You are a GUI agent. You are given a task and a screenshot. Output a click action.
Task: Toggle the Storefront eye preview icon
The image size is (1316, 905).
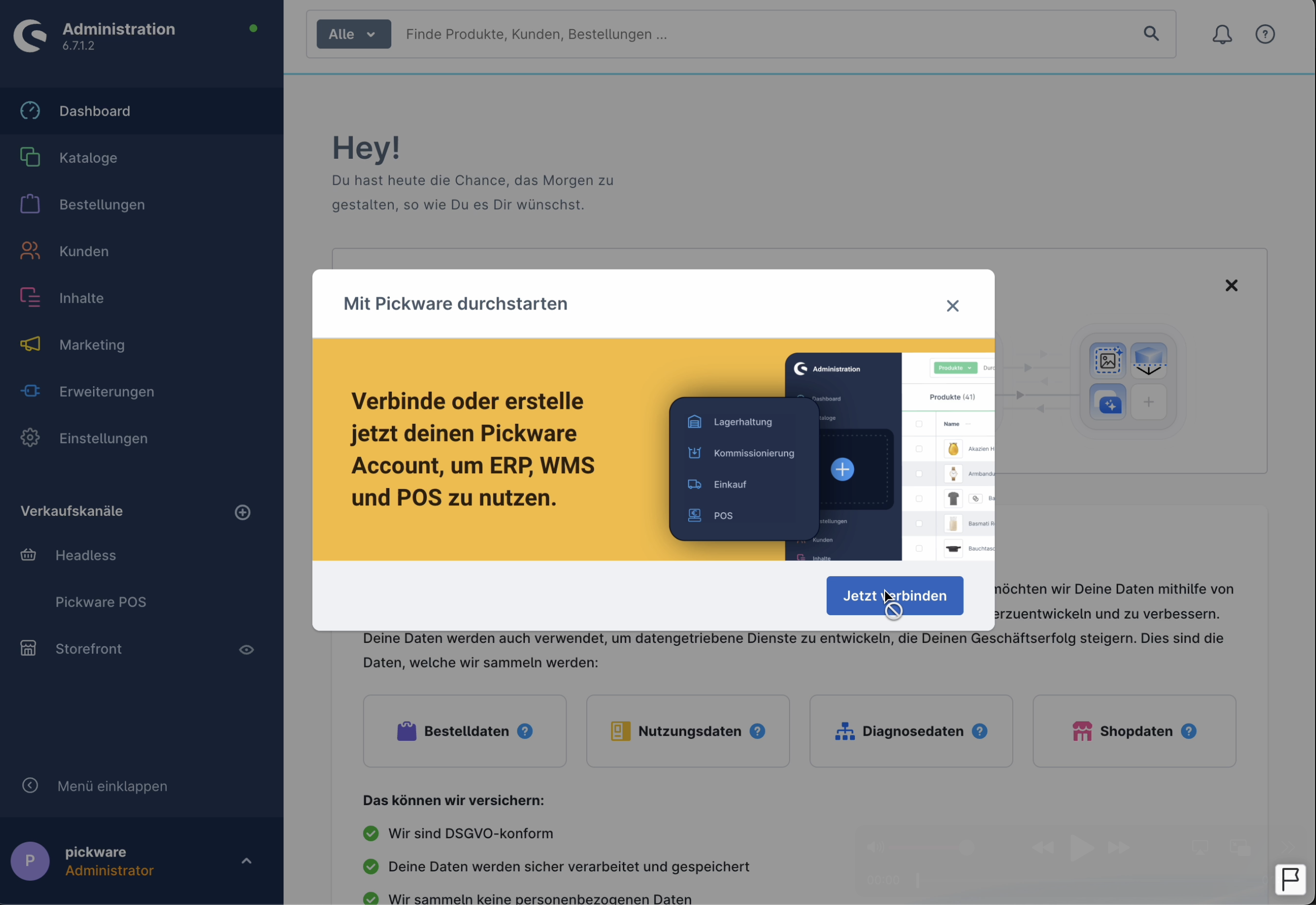tap(246, 650)
